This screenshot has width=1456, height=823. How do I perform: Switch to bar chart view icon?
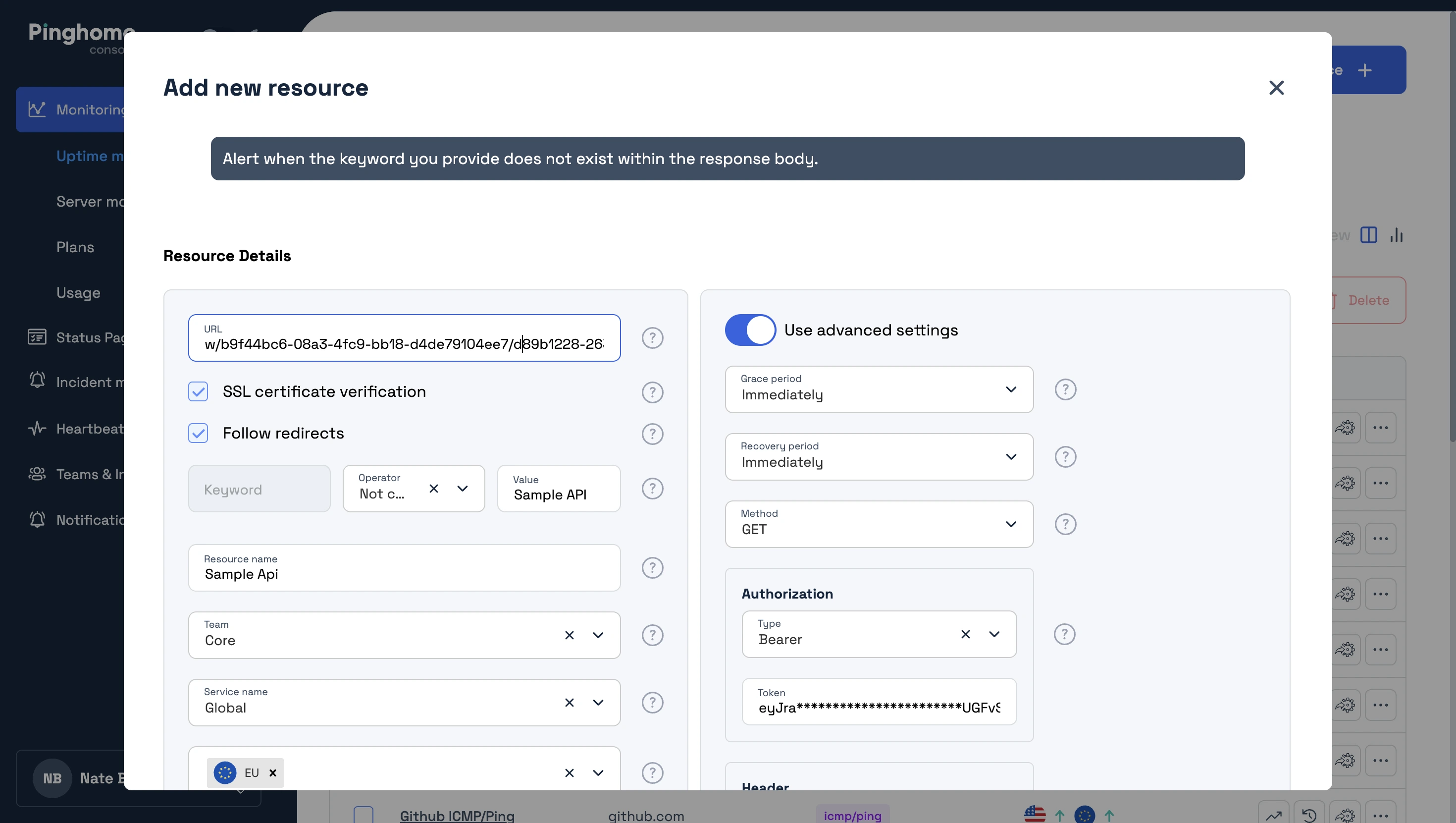(1397, 235)
